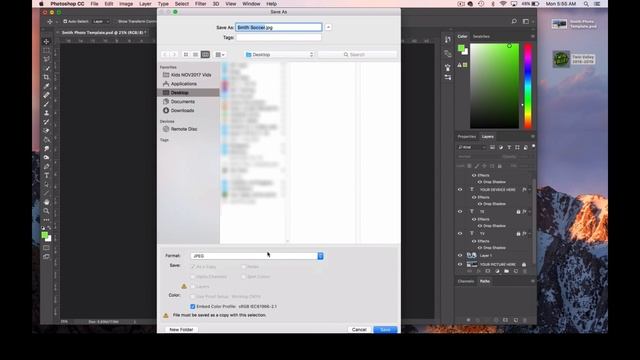Screen dimensions: 640x360
Task: Open the Format JPEG dropdown
Action: 257,256
